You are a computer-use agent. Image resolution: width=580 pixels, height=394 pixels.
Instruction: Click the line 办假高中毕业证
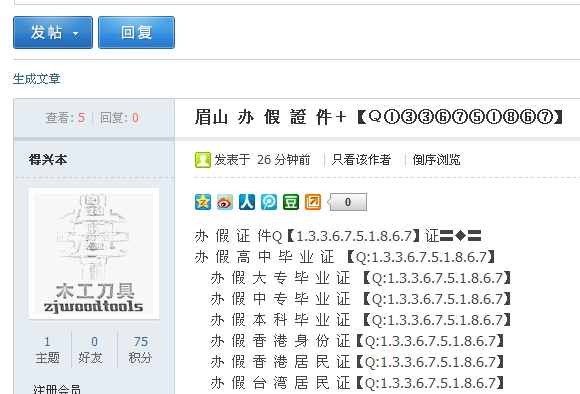point(345,257)
